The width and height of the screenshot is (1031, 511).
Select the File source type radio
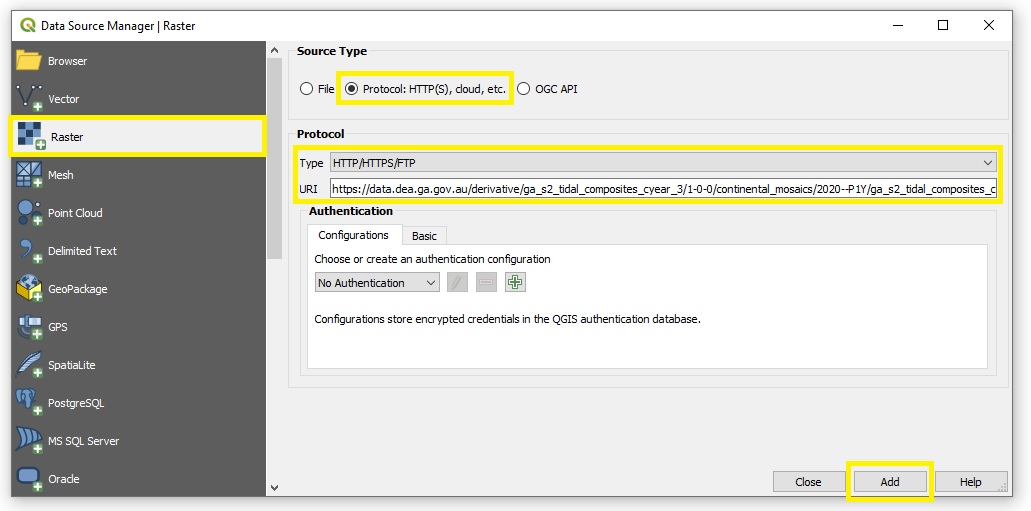306,89
